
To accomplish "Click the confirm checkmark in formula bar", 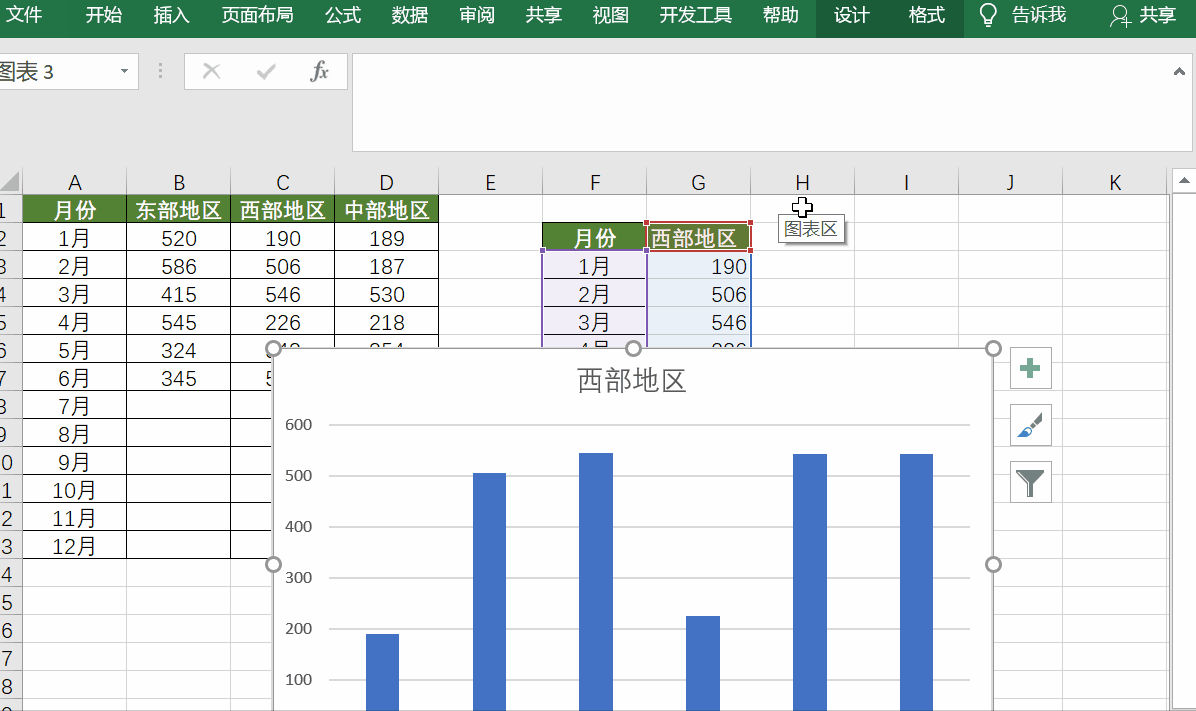I will coord(265,71).
